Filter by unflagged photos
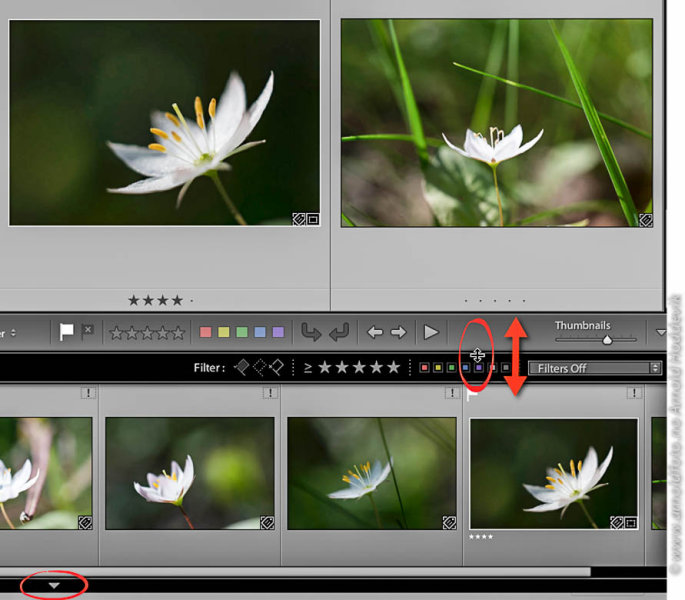Viewport: 685px width, 600px height. (259, 368)
